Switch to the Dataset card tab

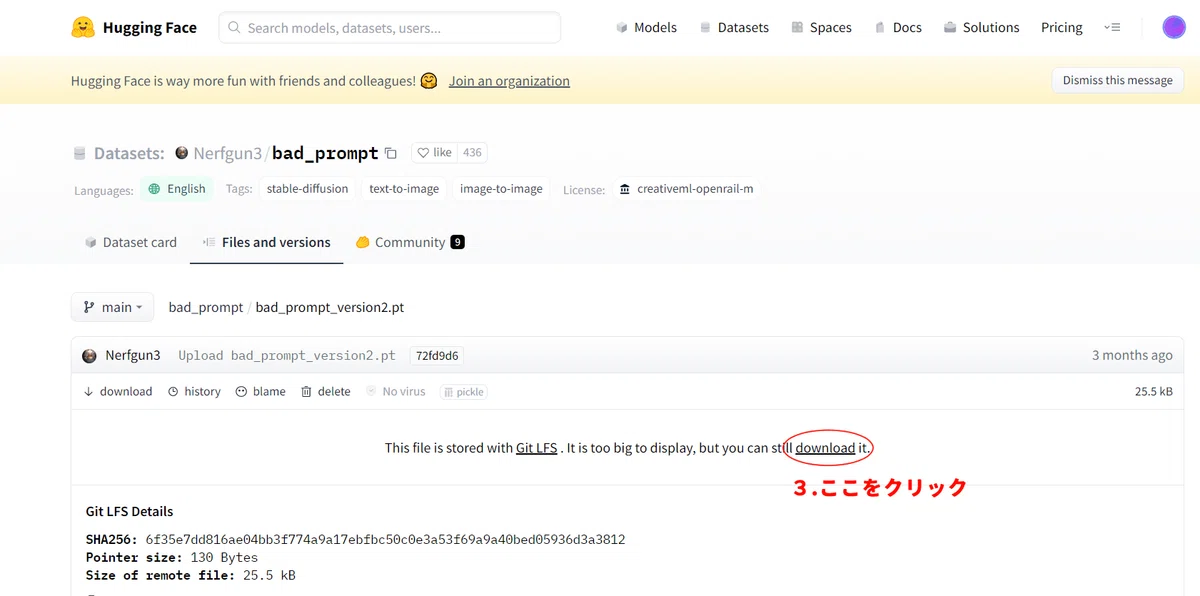click(x=131, y=242)
